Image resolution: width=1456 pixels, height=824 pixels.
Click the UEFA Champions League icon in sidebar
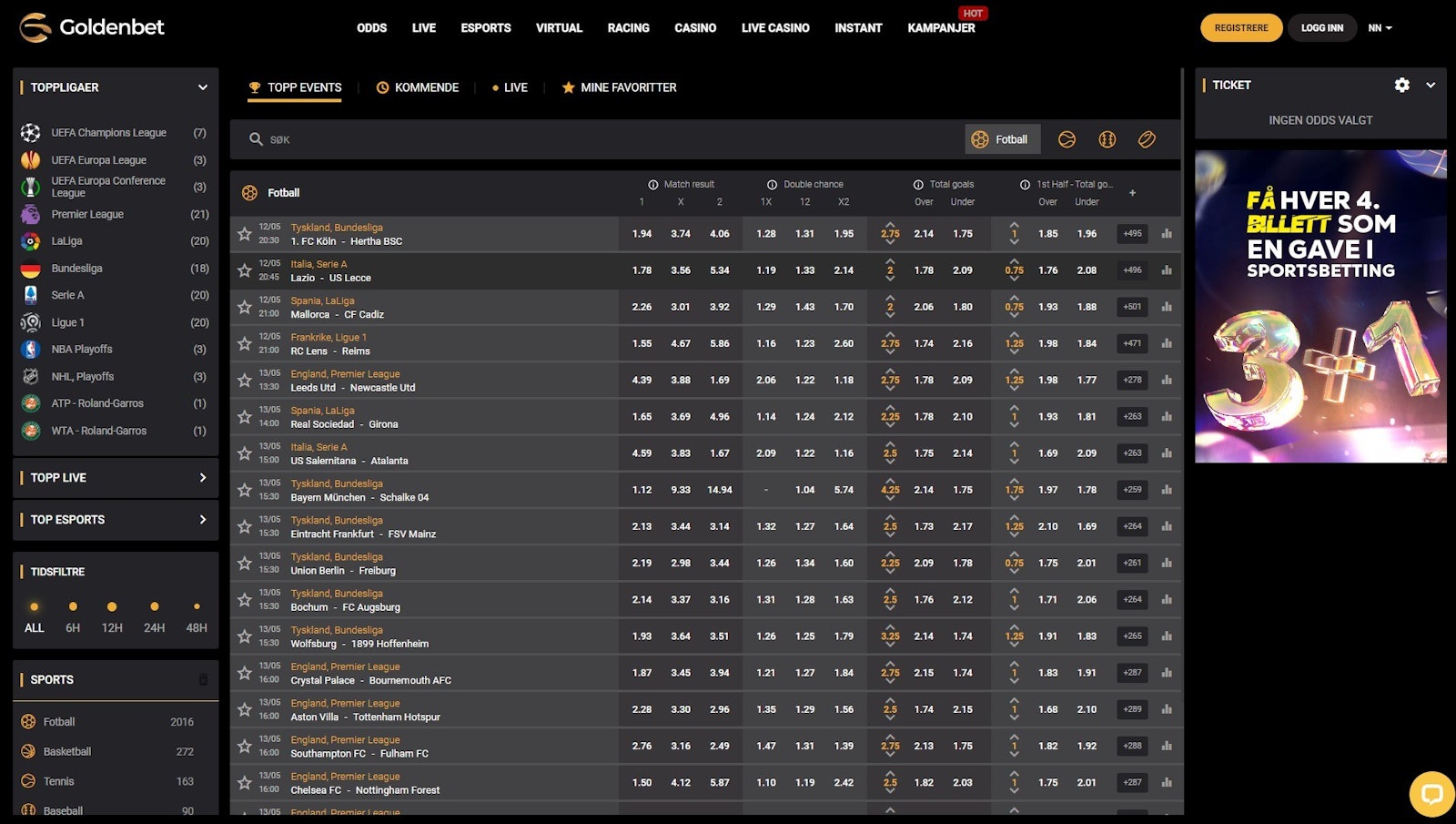point(30,132)
